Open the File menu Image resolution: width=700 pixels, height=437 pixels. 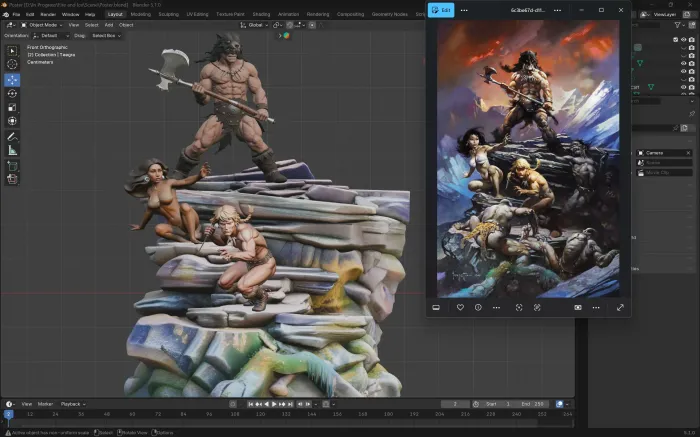pyautogui.click(x=16, y=14)
